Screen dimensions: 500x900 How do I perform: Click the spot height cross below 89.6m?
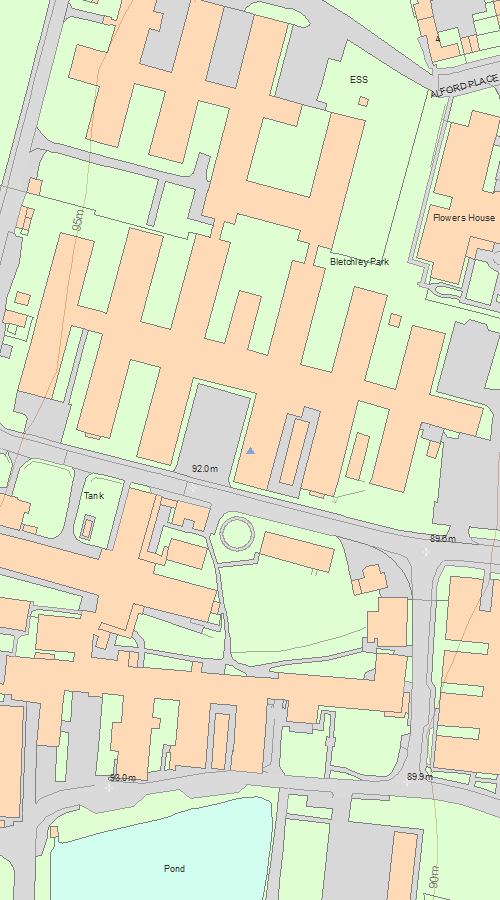coord(426,552)
